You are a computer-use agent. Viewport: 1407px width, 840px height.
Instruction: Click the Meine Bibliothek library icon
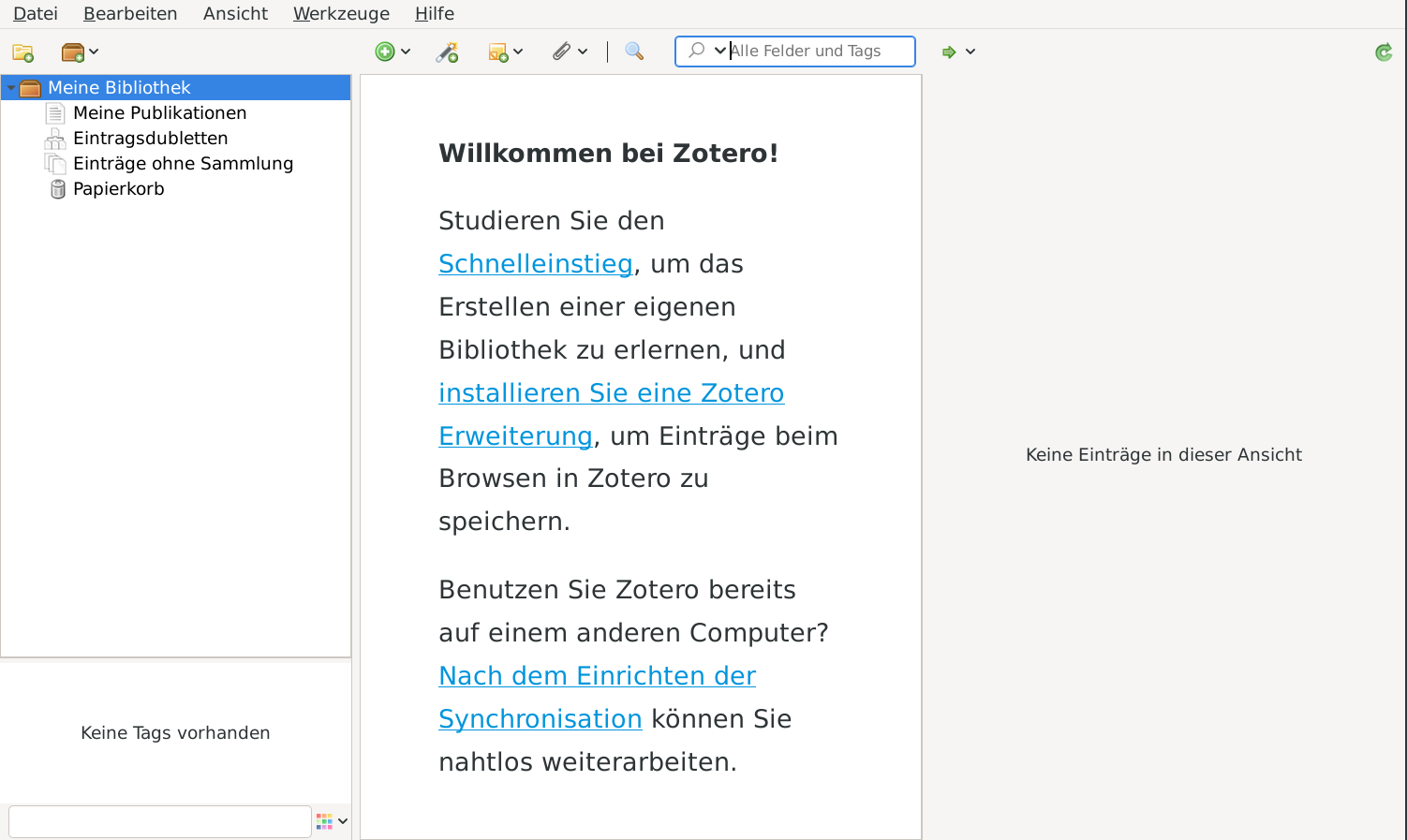(30, 88)
